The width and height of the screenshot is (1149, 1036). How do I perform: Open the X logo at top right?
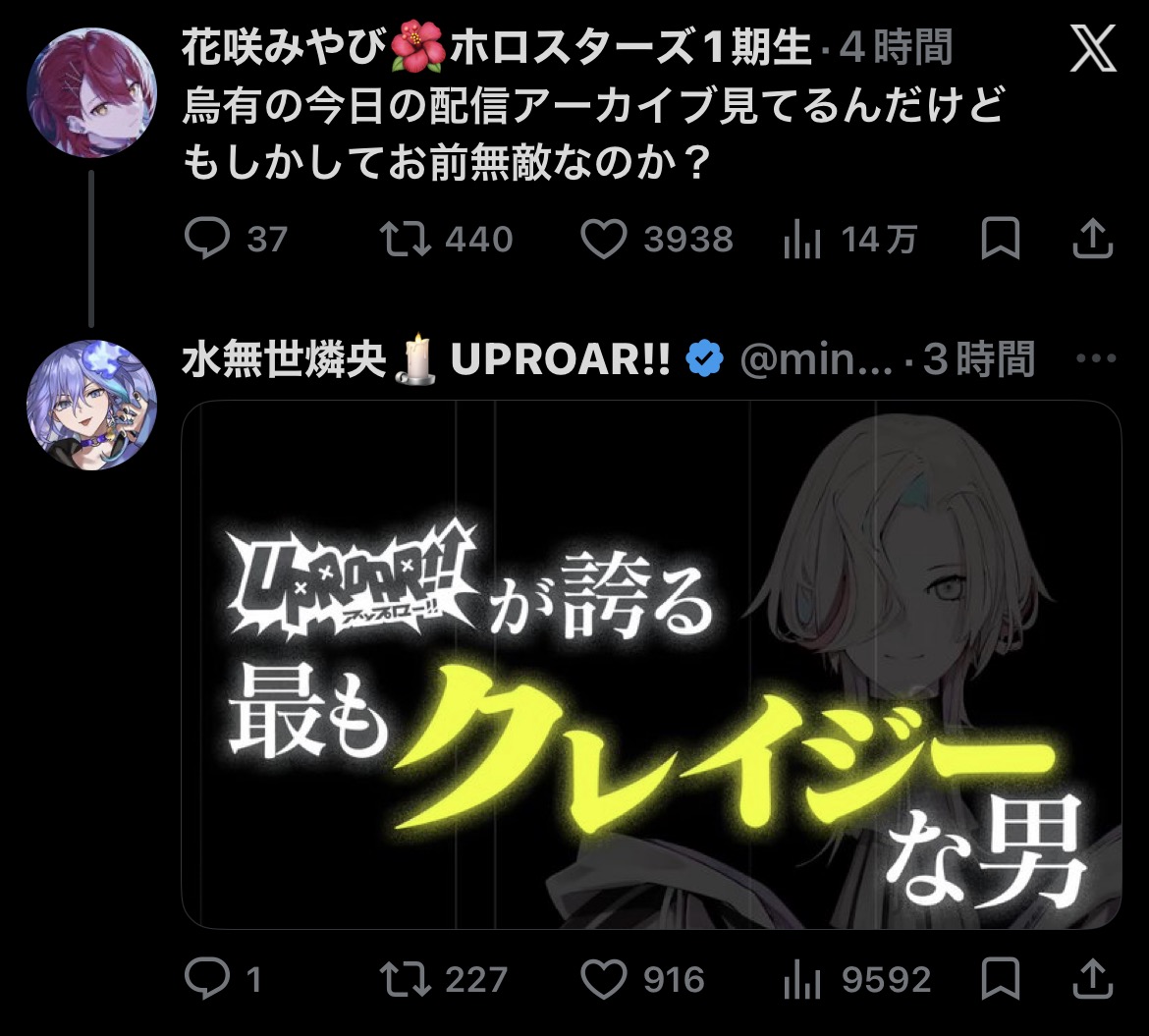1093,48
